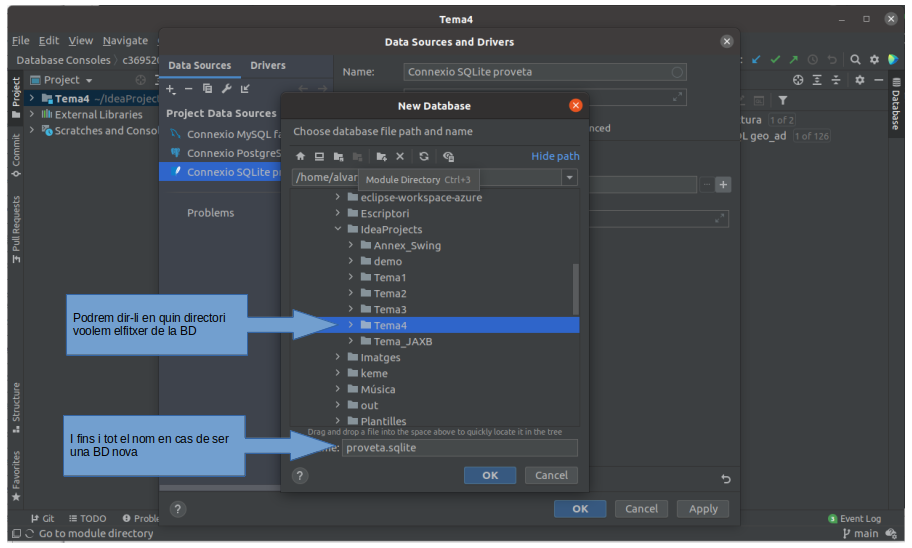Duplicate the data source with copy icon
Screen dimensions: 912x548
pos(207,88)
